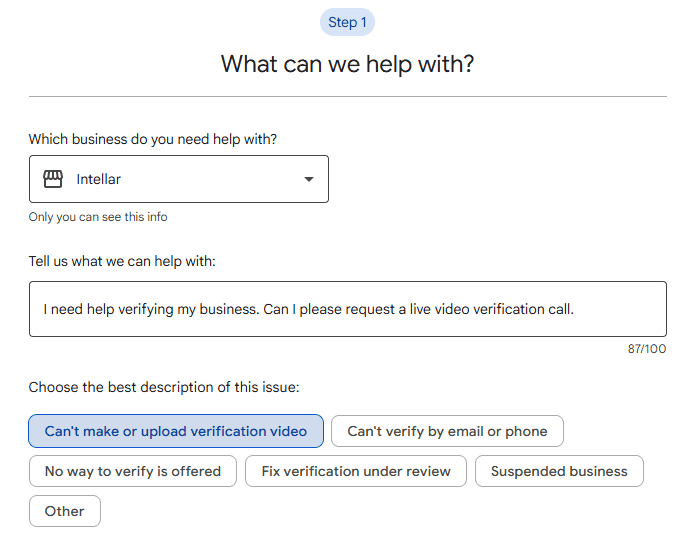Choose "Can't make or upload verification video"
This screenshot has width=693, height=537.
coord(176,431)
